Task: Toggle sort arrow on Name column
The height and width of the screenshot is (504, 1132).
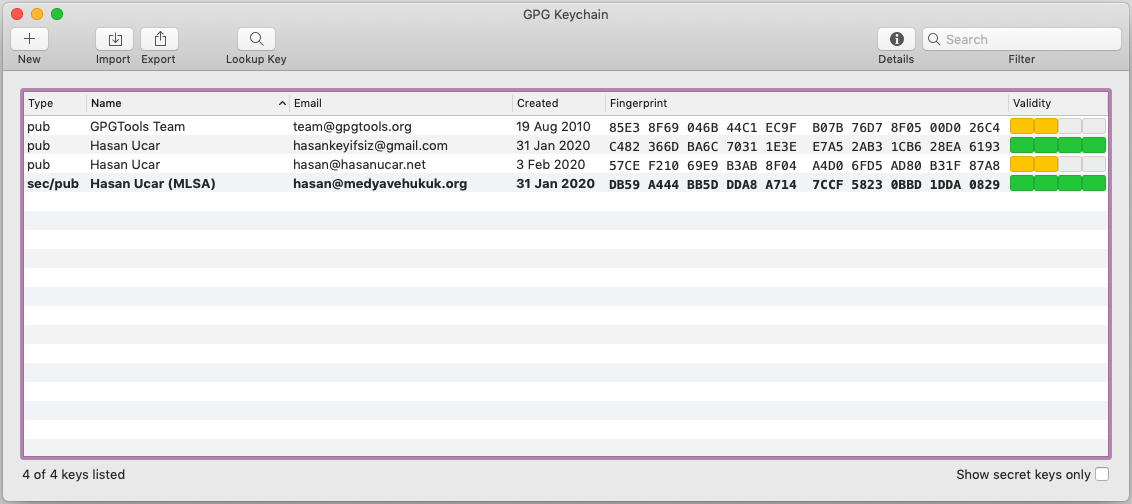Action: (281, 103)
